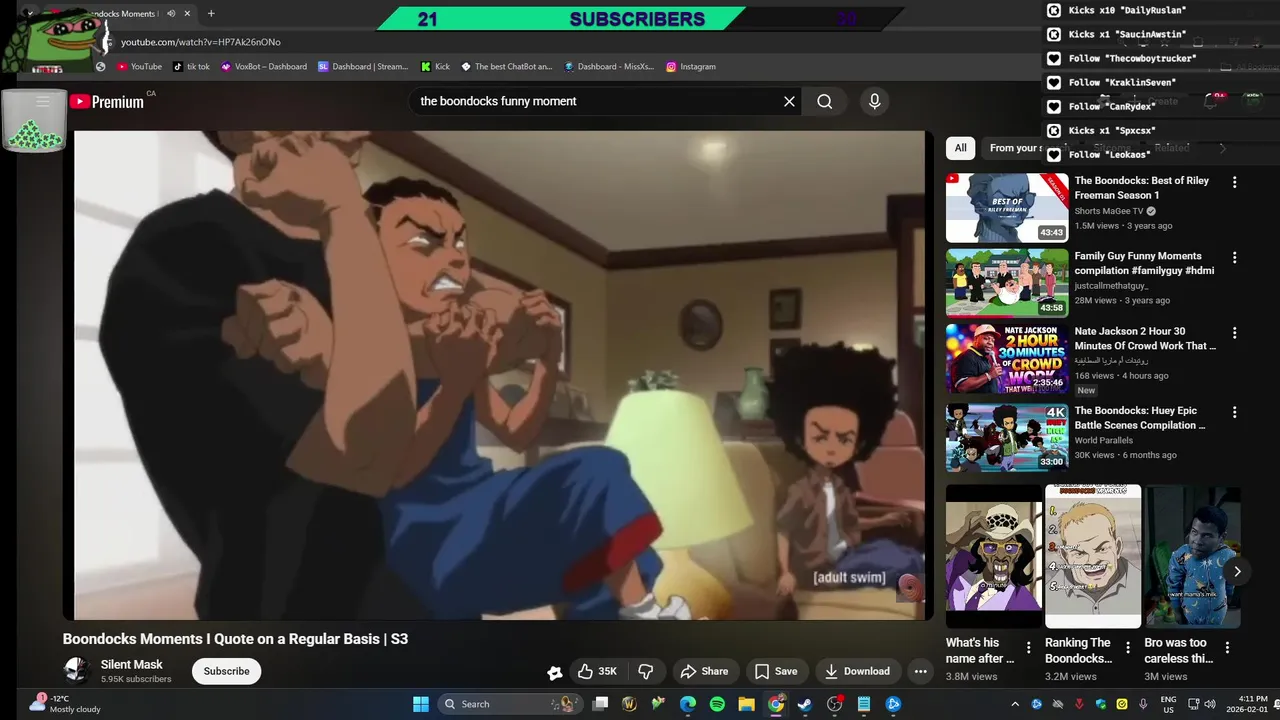
Task: Open the Windows Start menu
Action: [420, 704]
